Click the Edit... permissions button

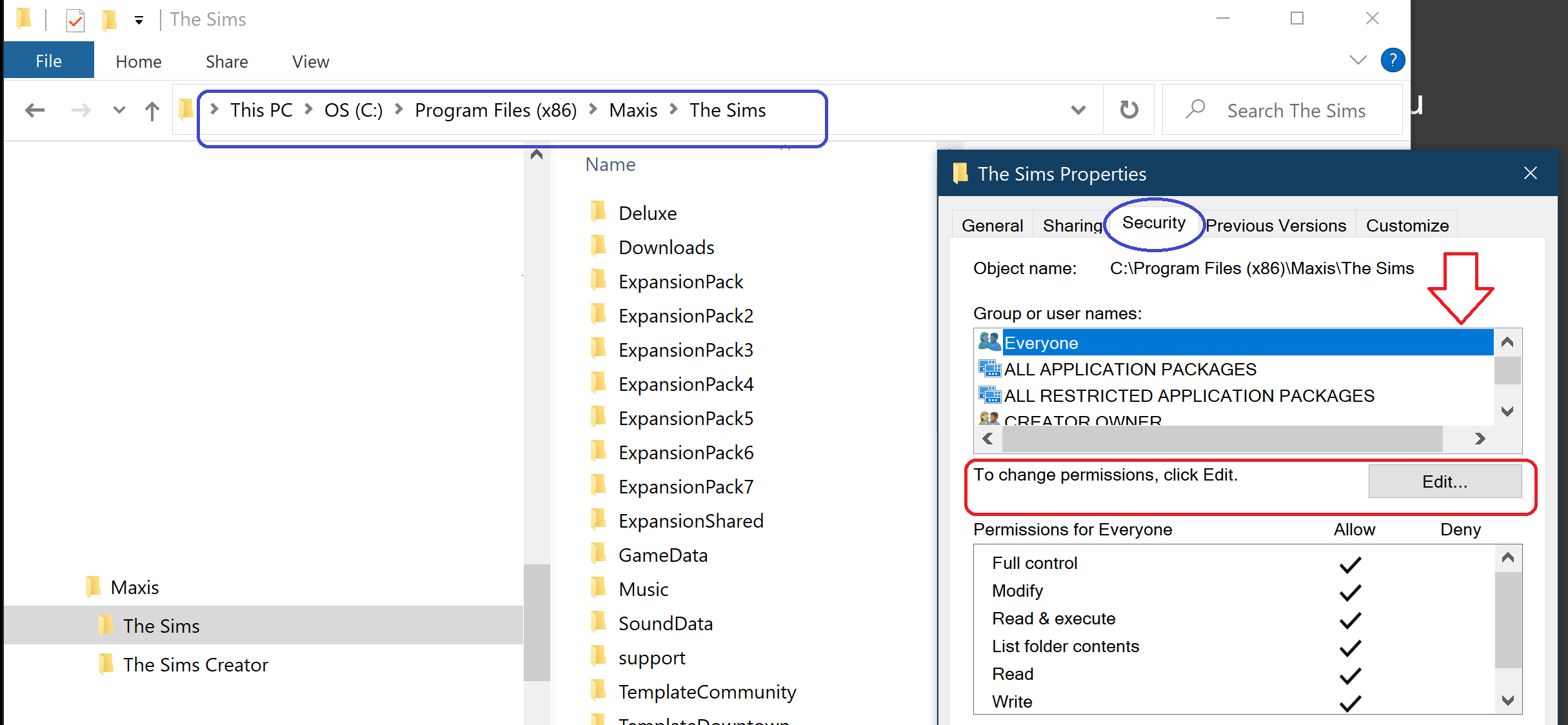tap(1444, 481)
